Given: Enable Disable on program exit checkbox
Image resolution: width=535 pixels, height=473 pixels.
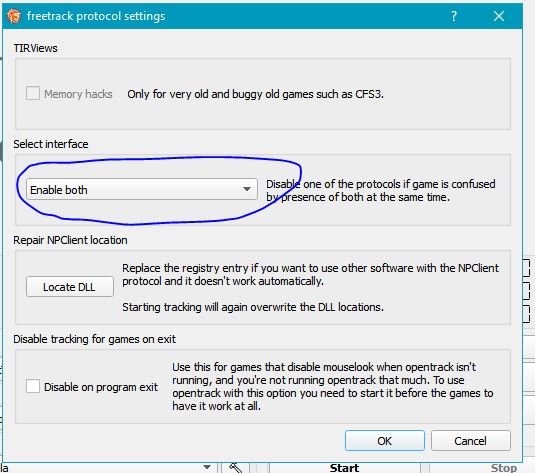Looking at the screenshot, I should pos(33,387).
